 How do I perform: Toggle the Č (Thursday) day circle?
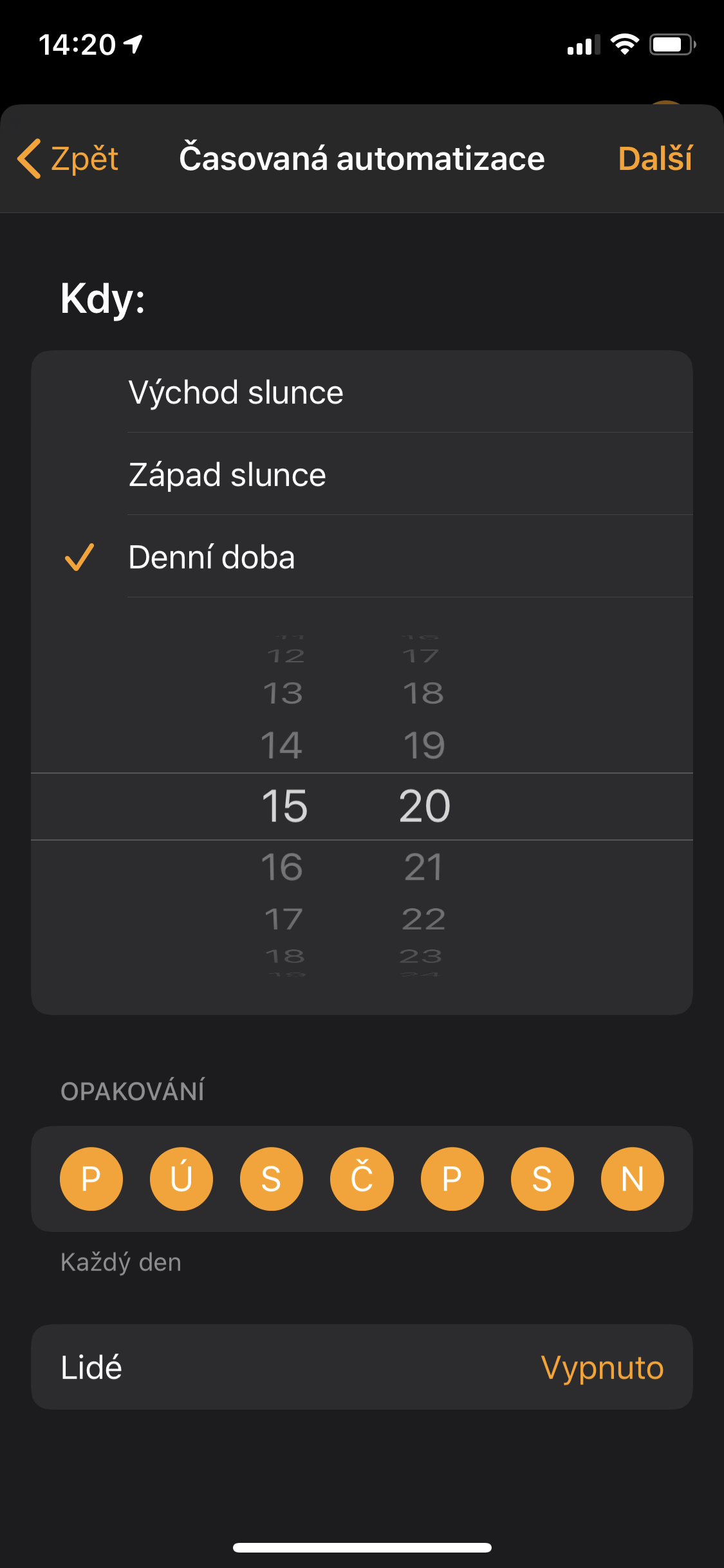click(362, 1179)
